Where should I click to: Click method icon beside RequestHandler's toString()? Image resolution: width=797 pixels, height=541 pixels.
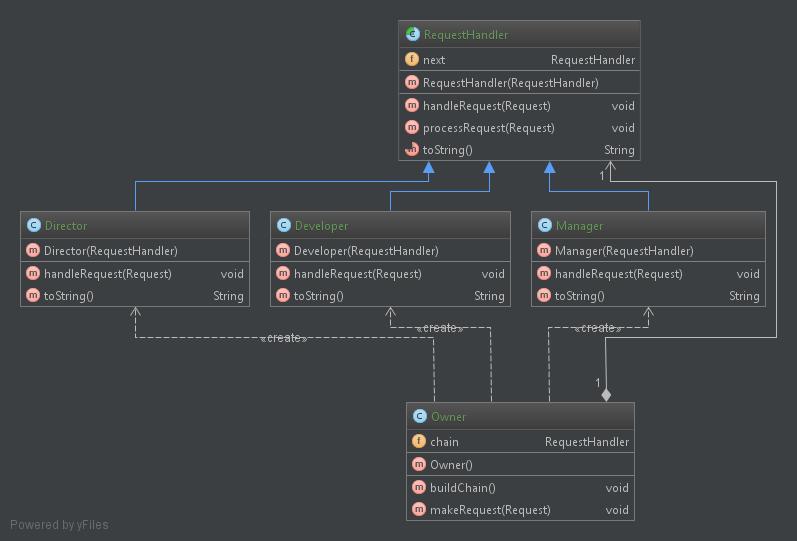pos(412,149)
